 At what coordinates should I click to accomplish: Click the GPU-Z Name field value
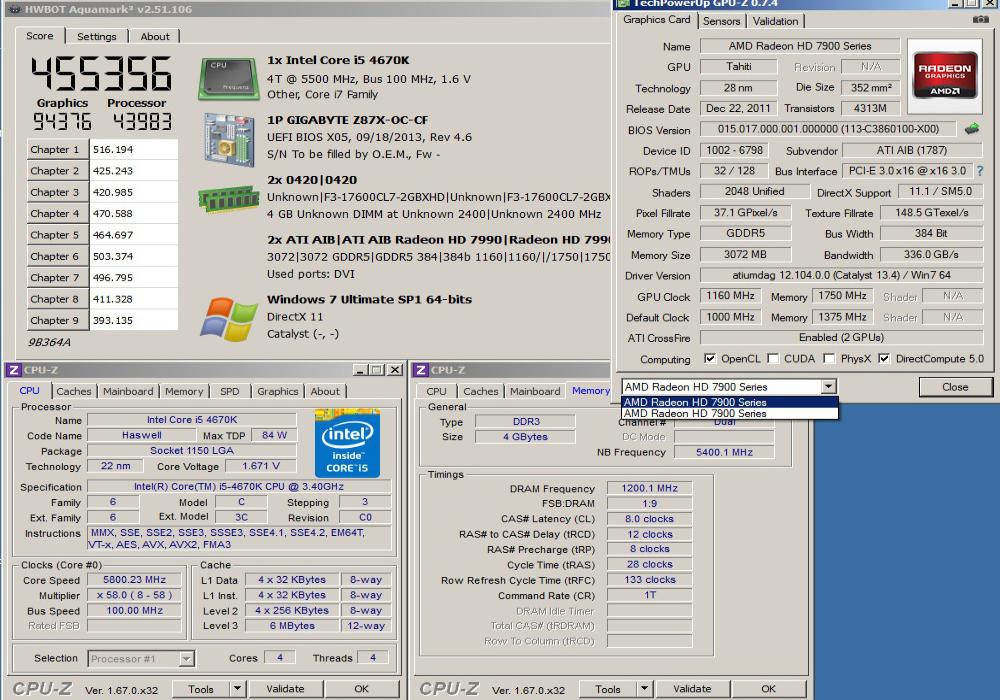[800, 46]
